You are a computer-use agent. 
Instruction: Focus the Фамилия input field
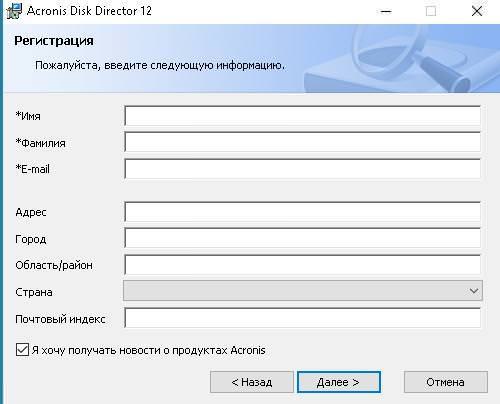[303, 142]
